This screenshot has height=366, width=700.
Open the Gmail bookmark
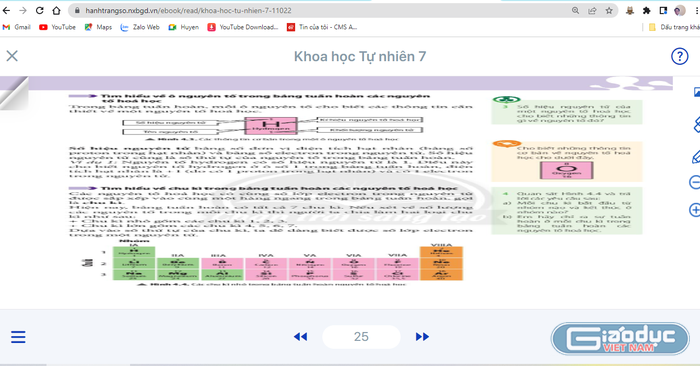click(17, 27)
